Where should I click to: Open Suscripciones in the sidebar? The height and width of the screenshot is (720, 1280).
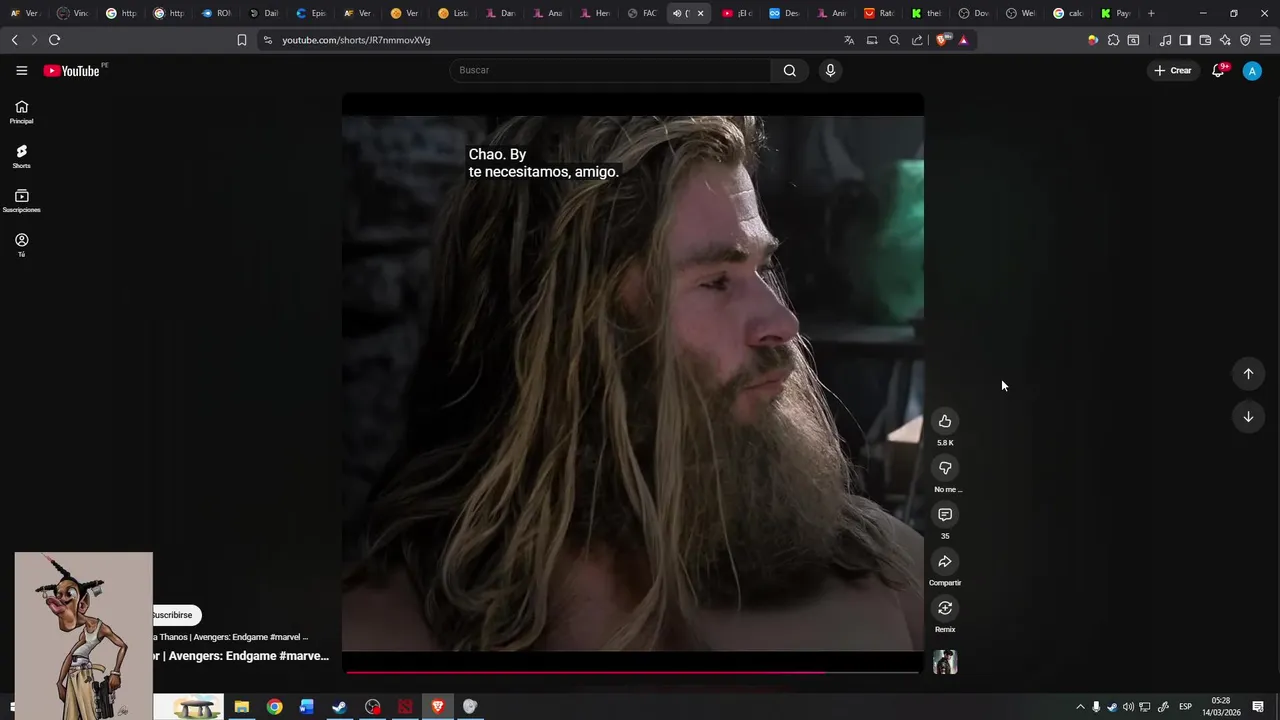[21, 201]
